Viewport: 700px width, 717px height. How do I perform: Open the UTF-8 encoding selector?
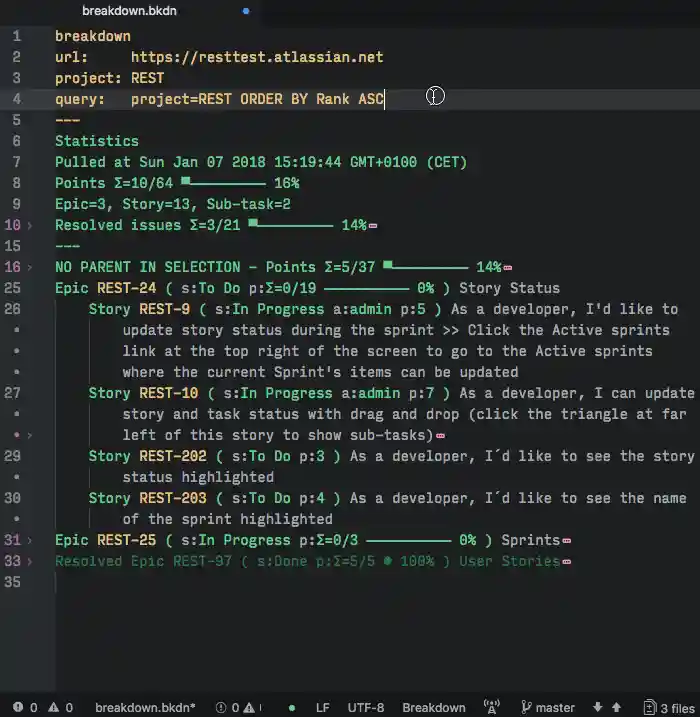click(x=366, y=708)
